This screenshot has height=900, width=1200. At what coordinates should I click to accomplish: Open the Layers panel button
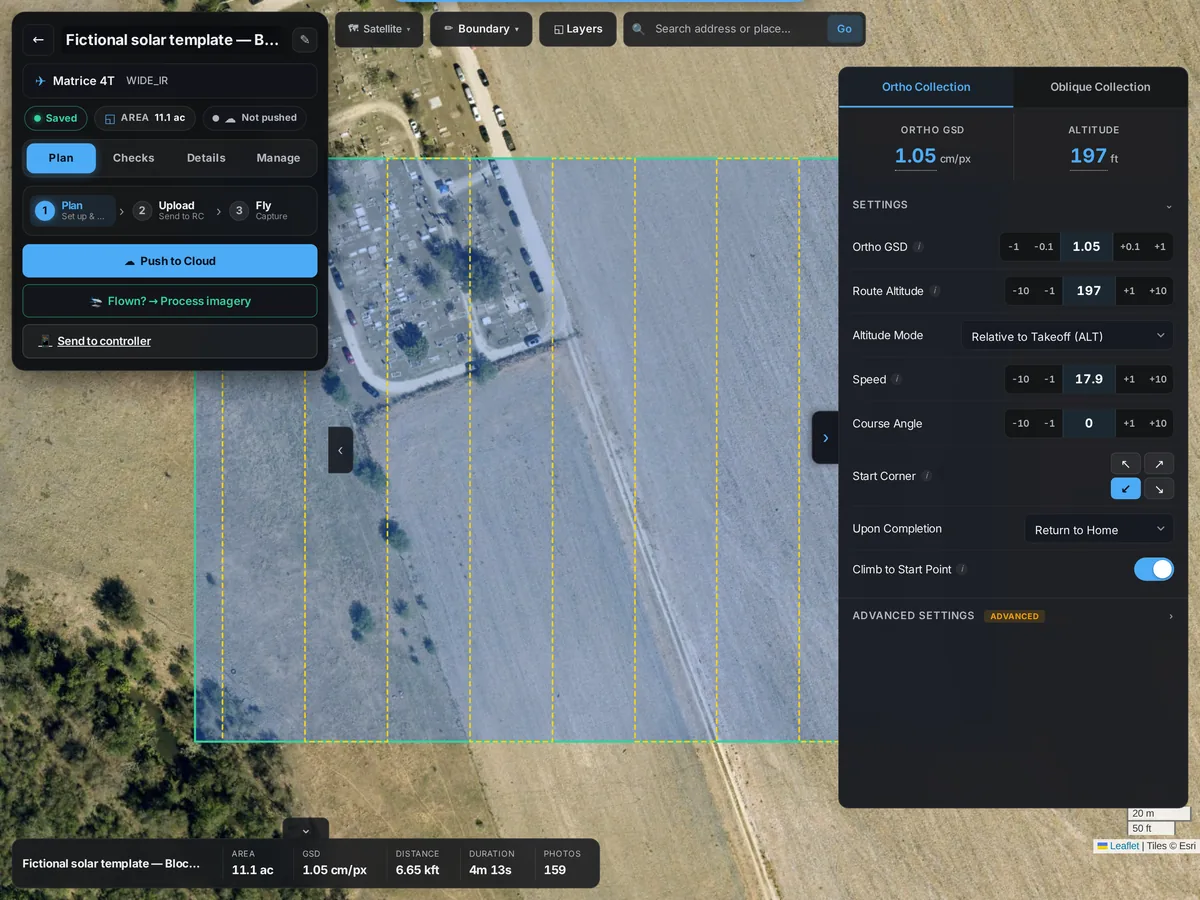point(578,29)
